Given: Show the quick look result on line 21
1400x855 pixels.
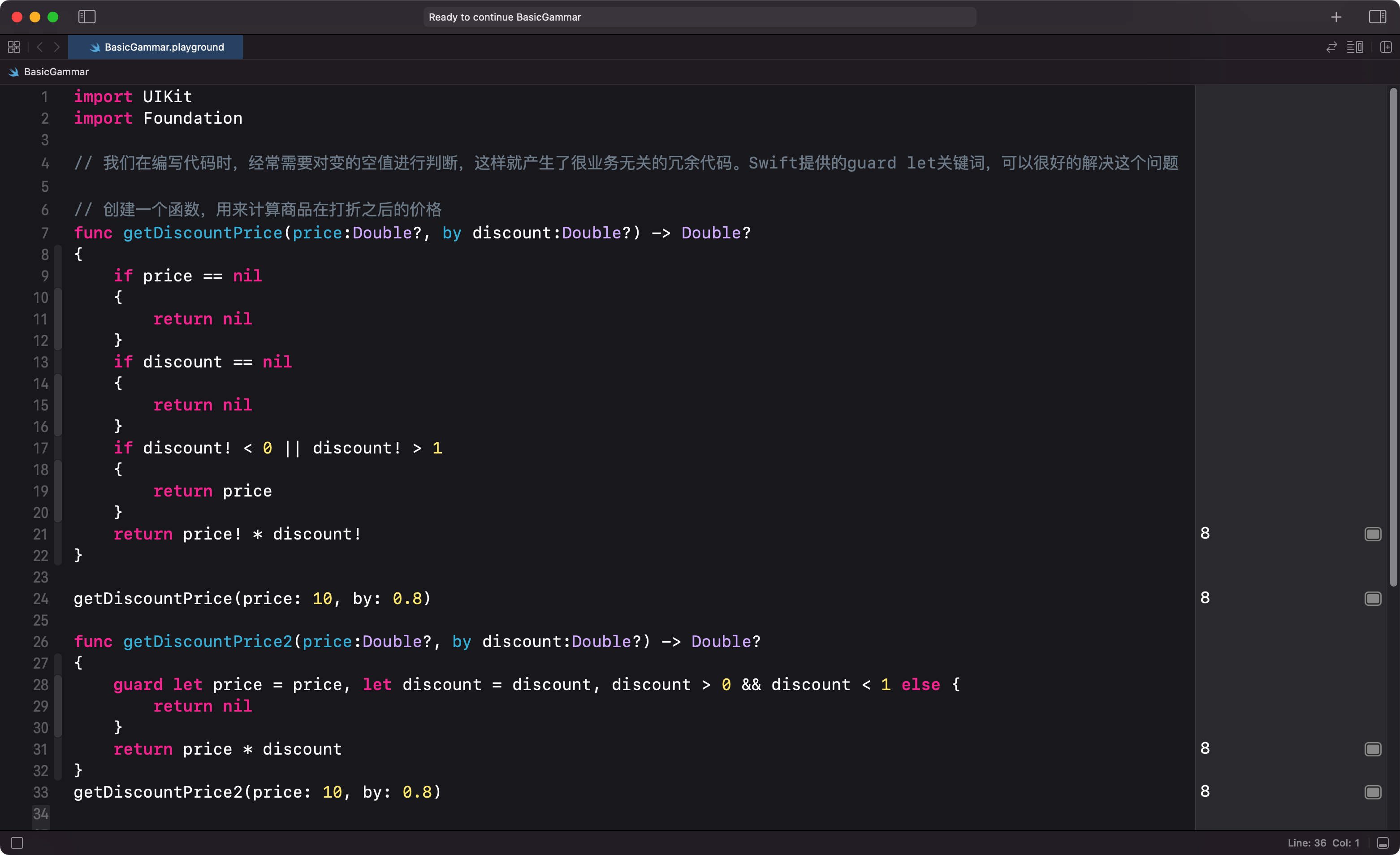Looking at the screenshot, I should [x=1373, y=534].
